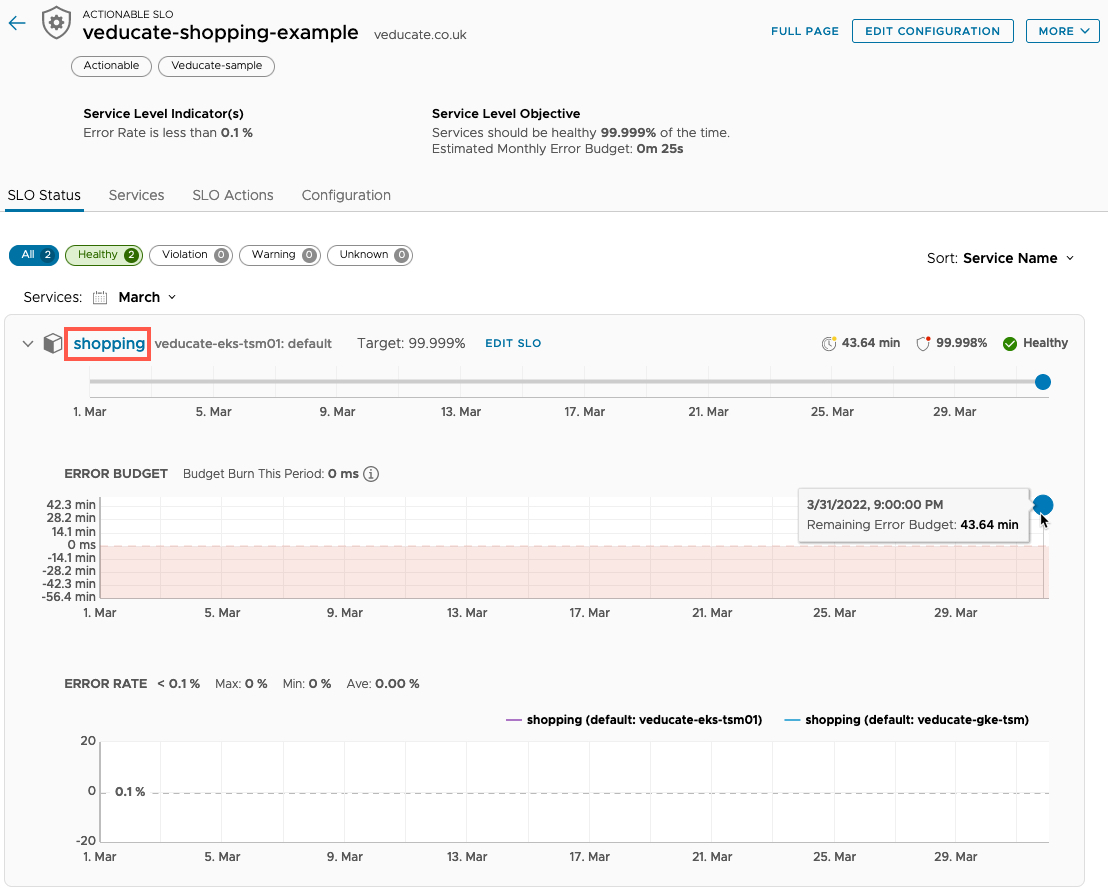This screenshot has width=1108, height=892.
Task: Open the shopping service link
Action: 109,344
